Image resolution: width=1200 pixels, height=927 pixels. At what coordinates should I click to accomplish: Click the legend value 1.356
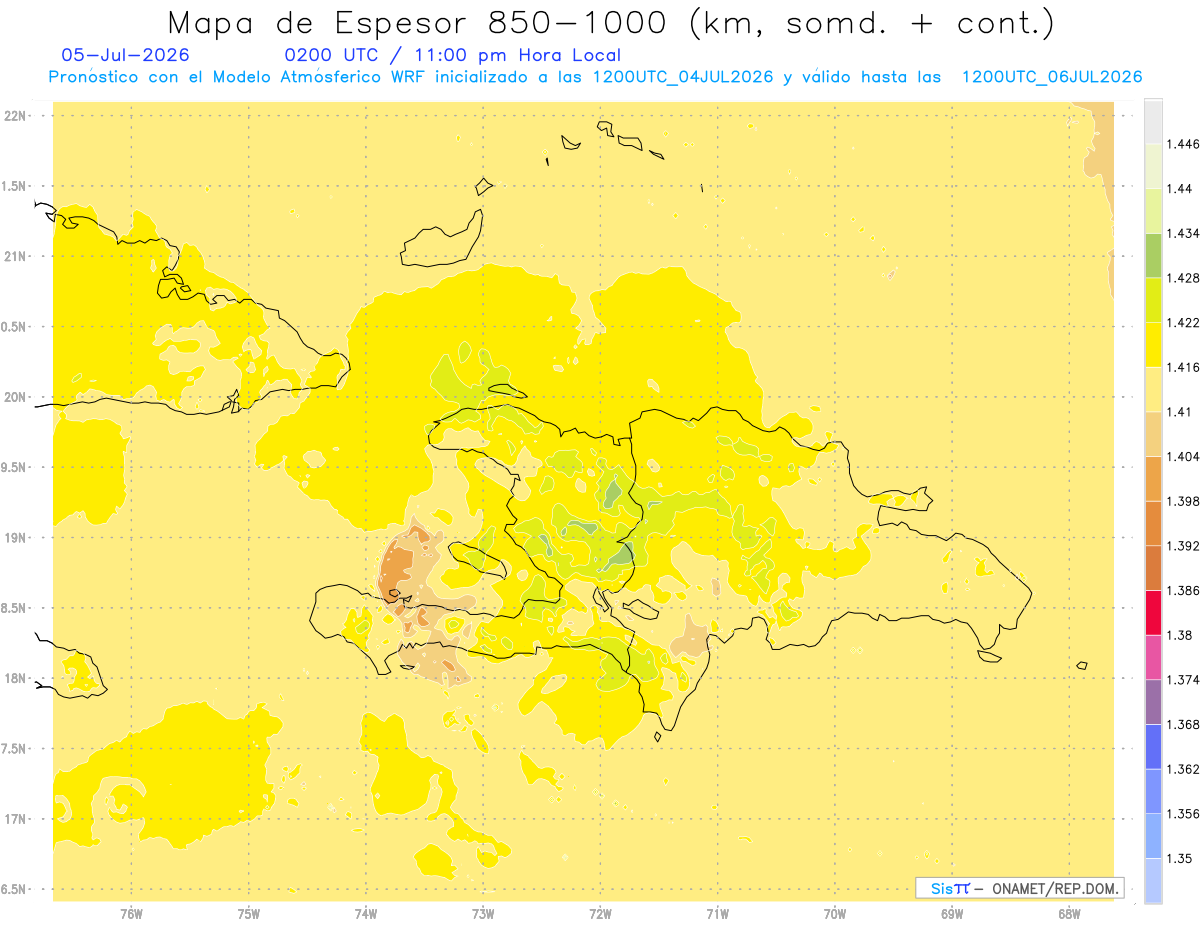(x=1183, y=814)
